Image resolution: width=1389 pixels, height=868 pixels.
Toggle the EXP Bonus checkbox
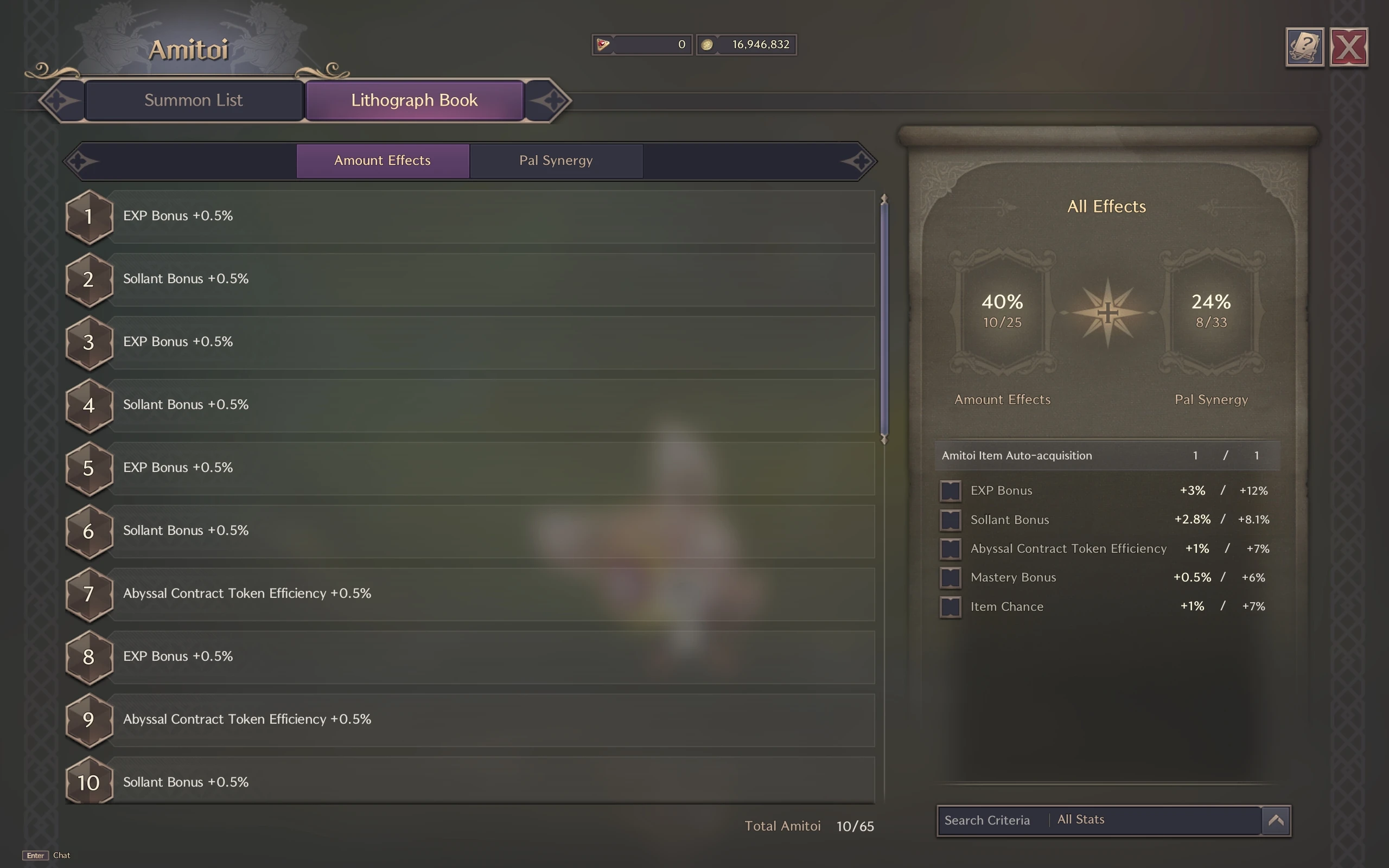coord(951,491)
